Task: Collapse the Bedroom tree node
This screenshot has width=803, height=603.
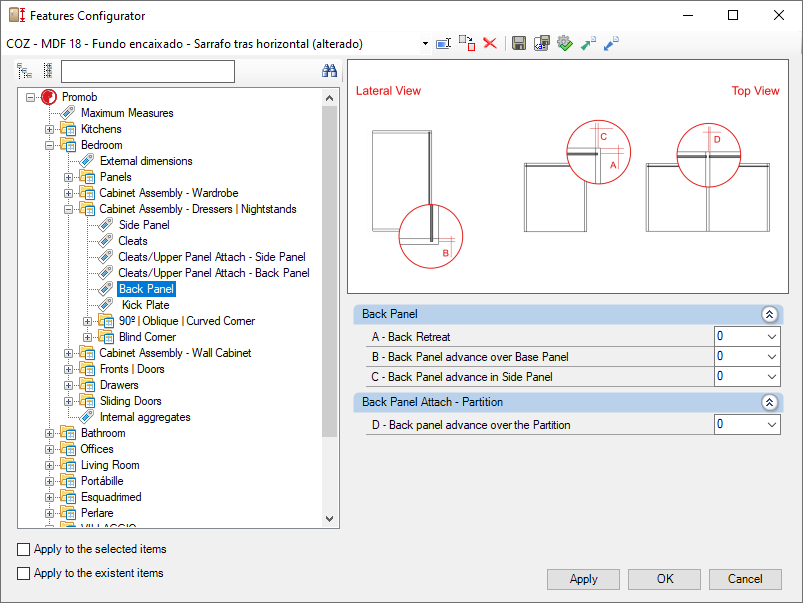Action: [49, 145]
